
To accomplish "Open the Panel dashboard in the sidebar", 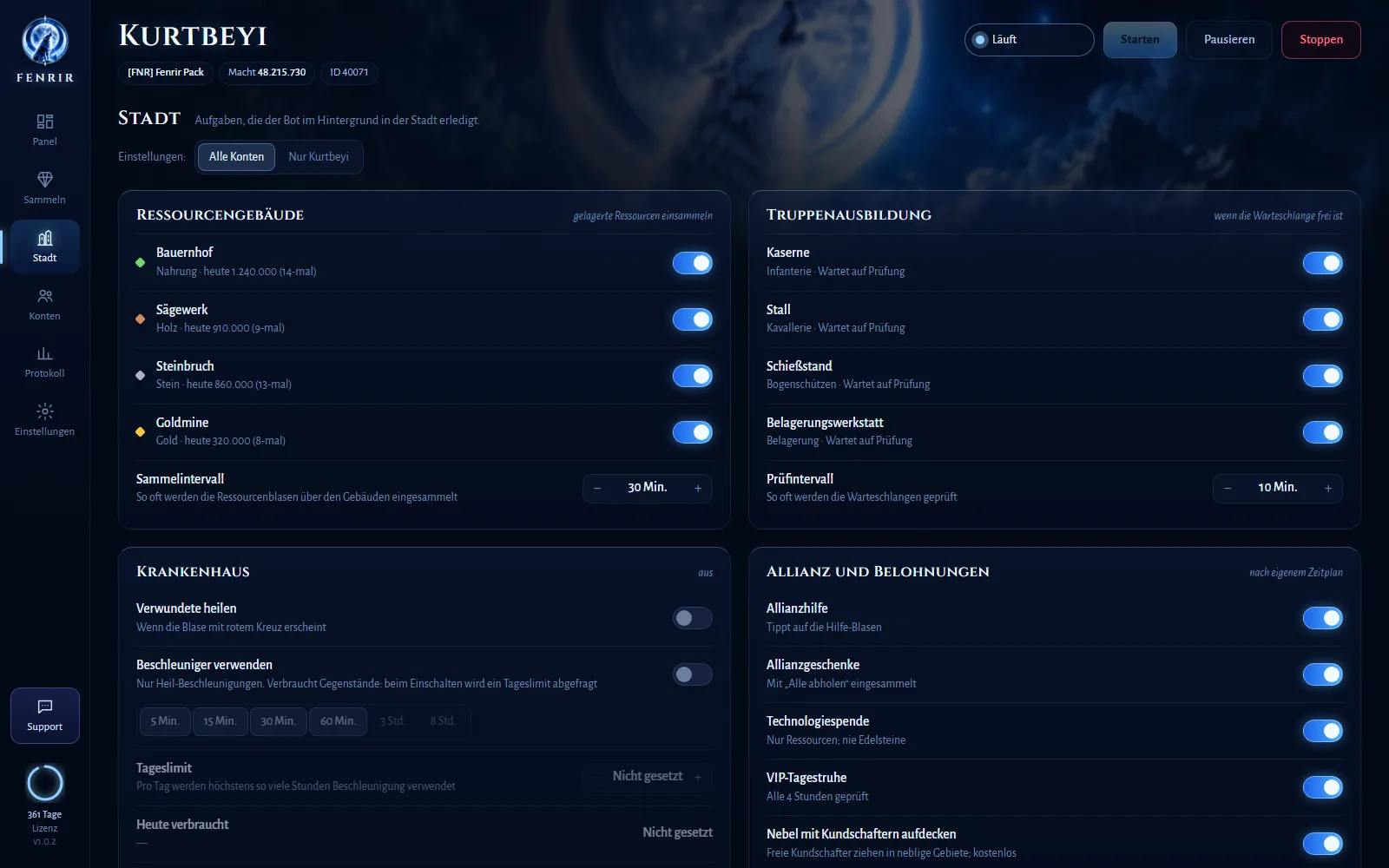I will (x=45, y=130).
